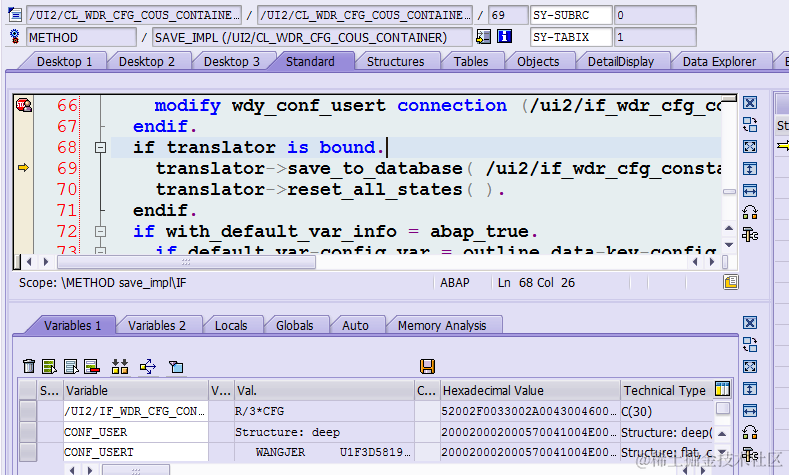Switch to Variables 2 tab
Viewport: 789px width, 475px height.
(156, 326)
